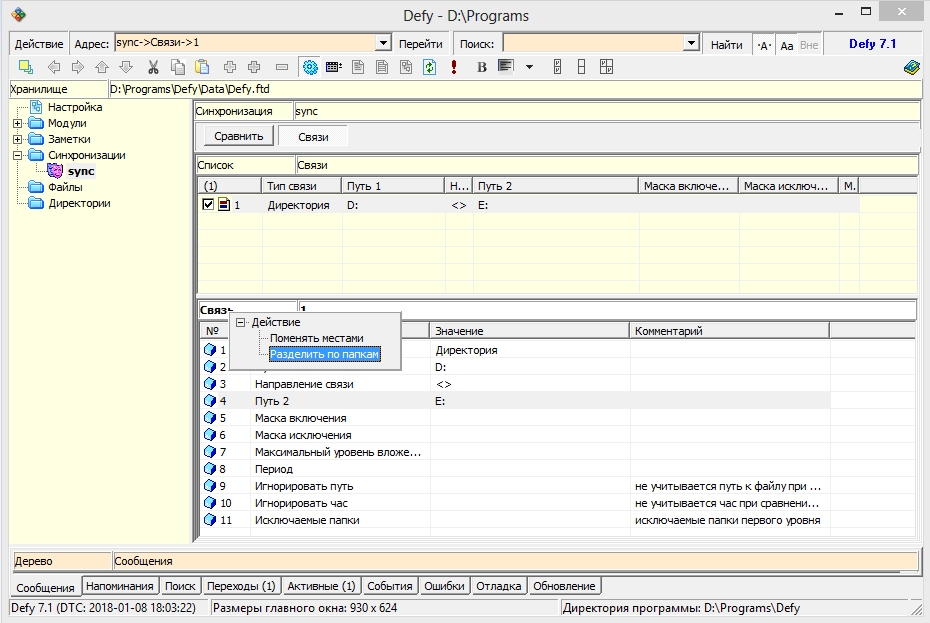Expand the Заметки tree node
Image resolution: width=930 pixels, height=623 pixels.
[x=18, y=139]
